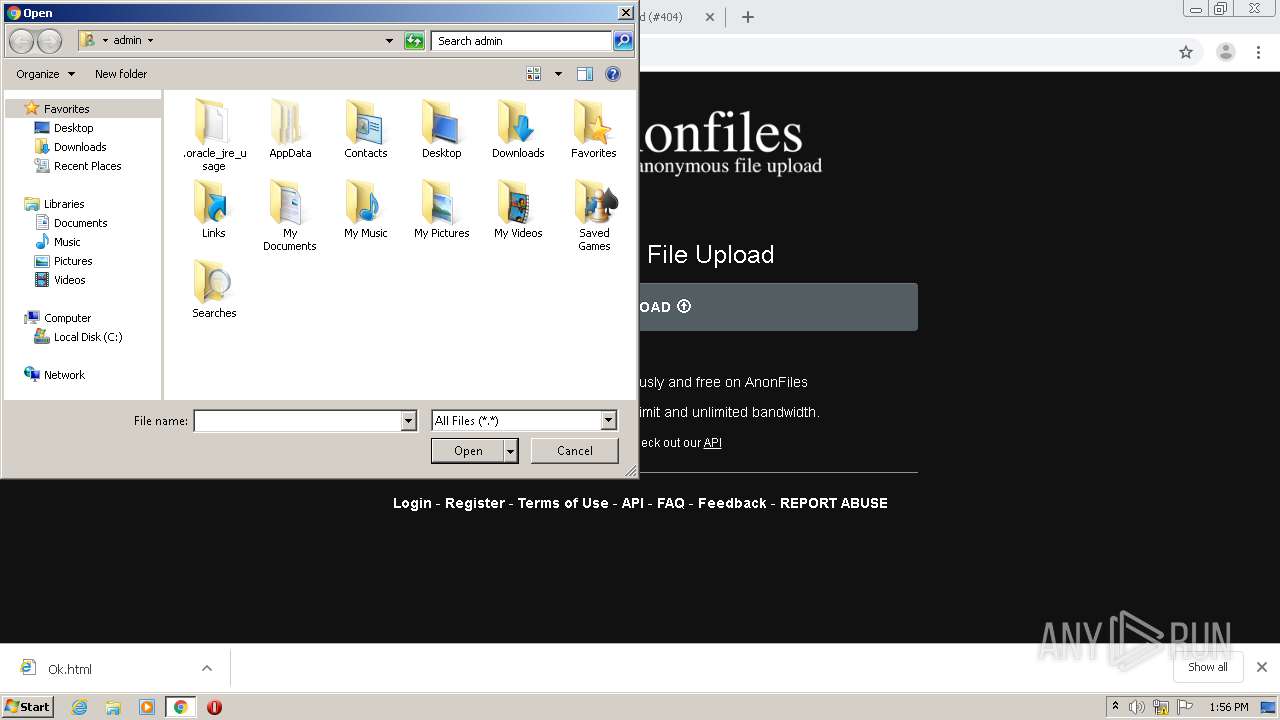The height and width of the screenshot is (720, 1280).
Task: Click the change view icon
Action: click(x=534, y=74)
